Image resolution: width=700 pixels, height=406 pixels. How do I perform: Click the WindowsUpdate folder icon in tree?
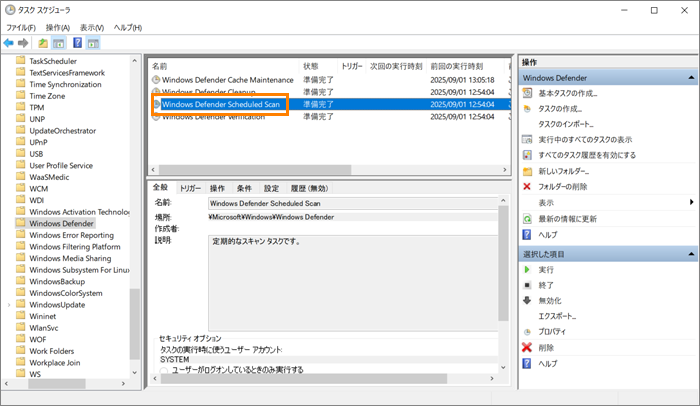pyautogui.click(x=21, y=304)
